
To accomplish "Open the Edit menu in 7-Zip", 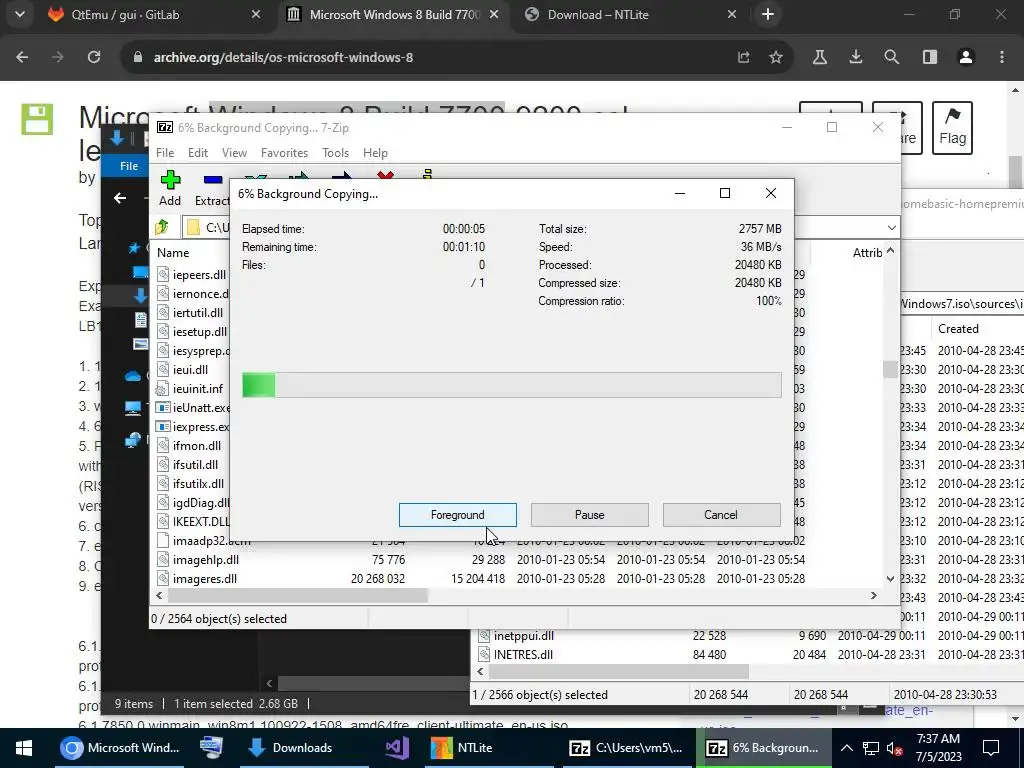I will (198, 153).
